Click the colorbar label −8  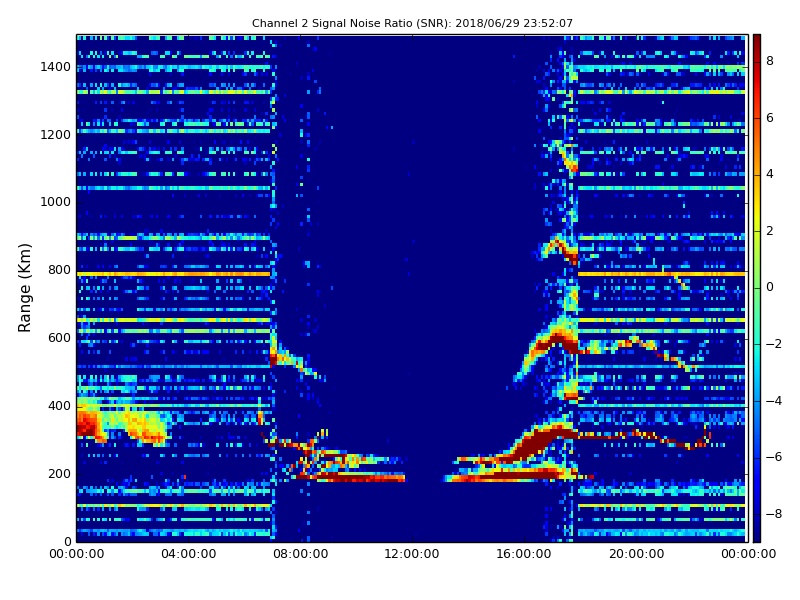(773, 514)
